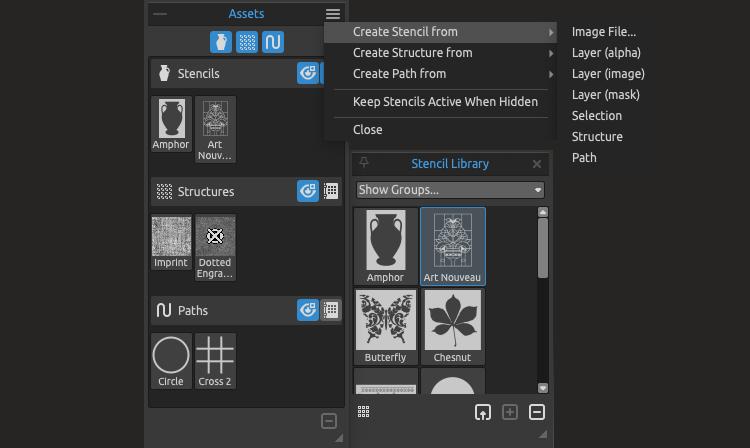Select Amphor in Stencil Library

[386, 246]
